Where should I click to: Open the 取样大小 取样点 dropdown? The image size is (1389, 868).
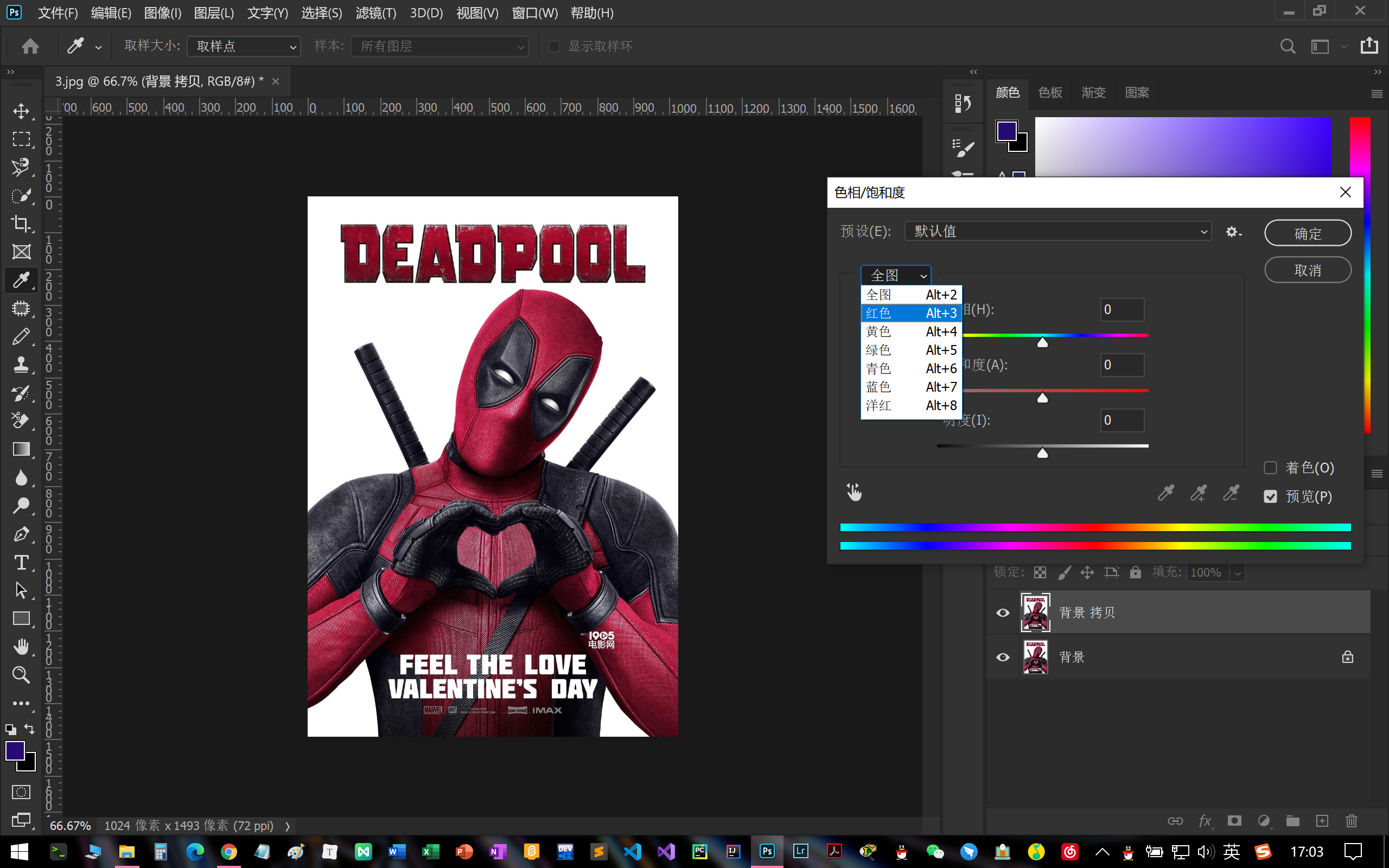(x=244, y=47)
